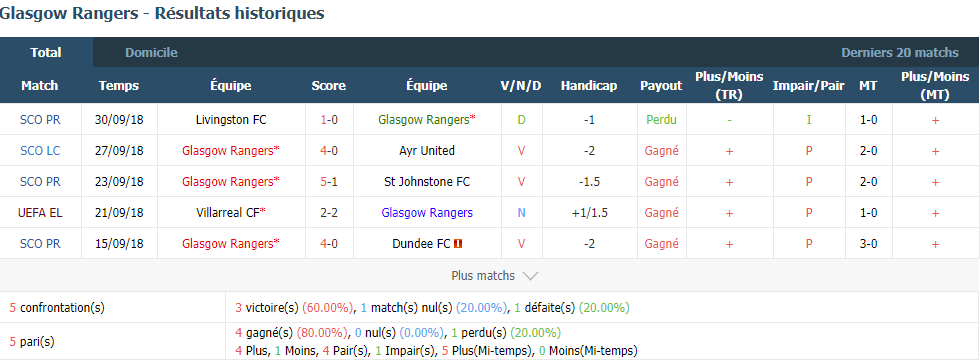Click the blue Glasgow Rangers link
This screenshot has width=980, height=360.
(427, 213)
